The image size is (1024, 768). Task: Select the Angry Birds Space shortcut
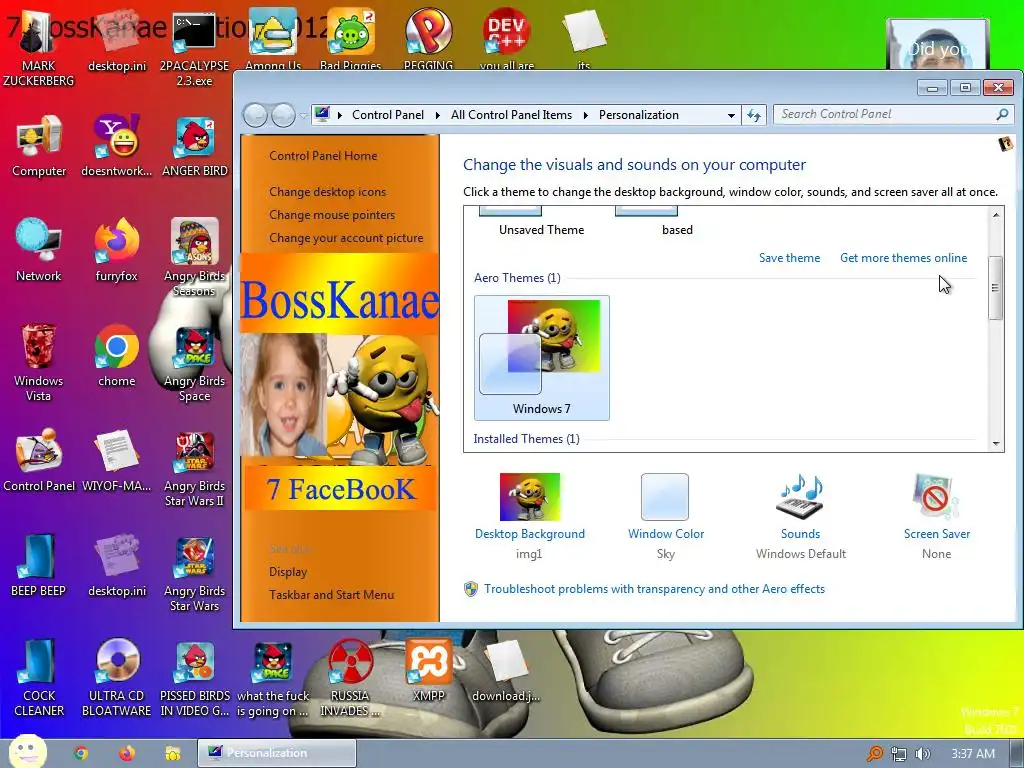[195, 362]
